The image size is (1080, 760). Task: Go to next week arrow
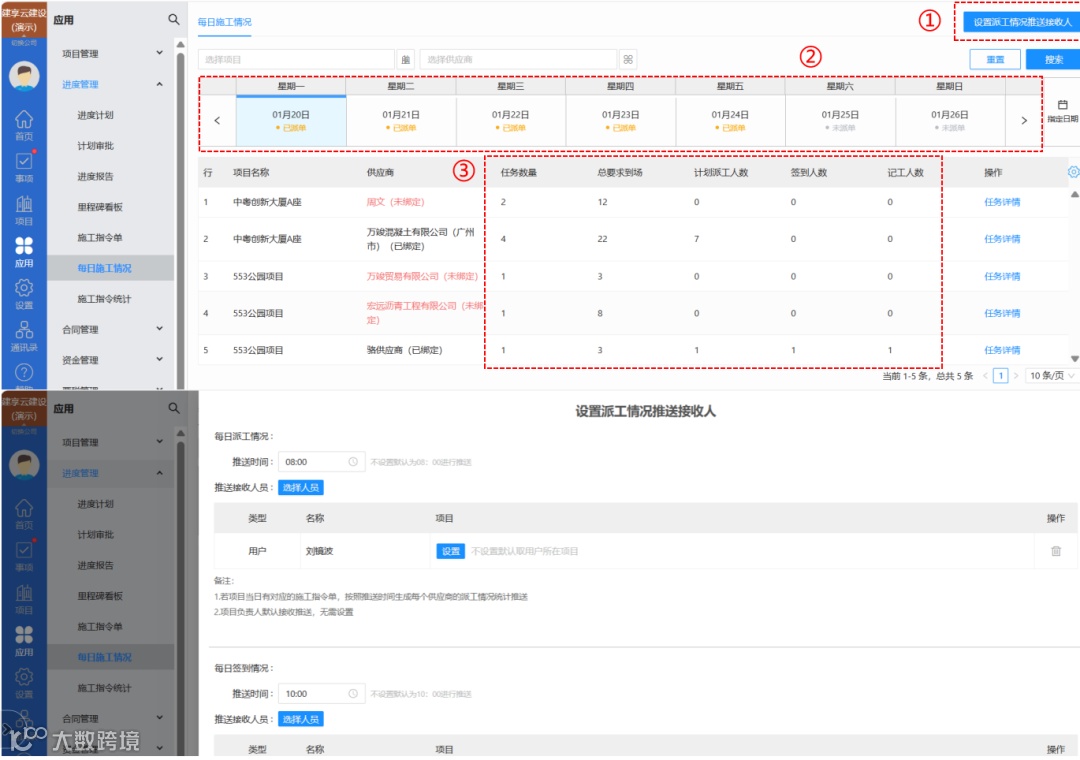pos(1024,121)
